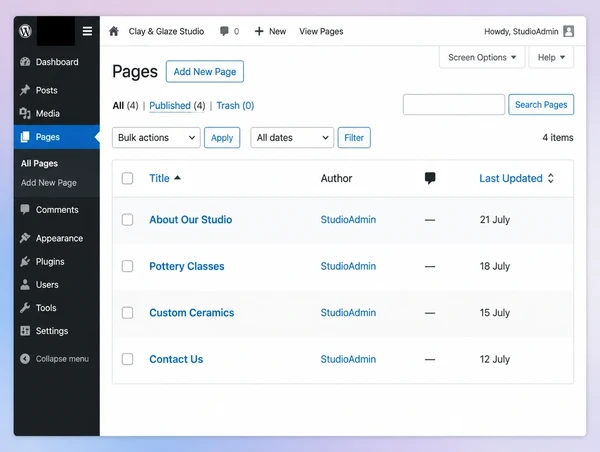Check the Pottery Classes row checkbox

pos(127,266)
